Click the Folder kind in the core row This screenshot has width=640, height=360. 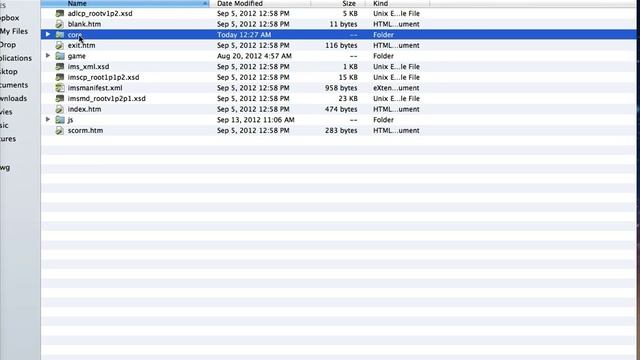pos(383,35)
